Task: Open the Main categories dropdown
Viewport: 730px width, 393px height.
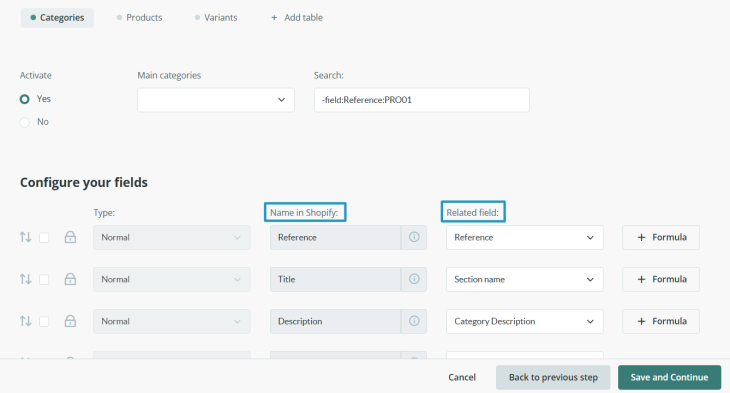Action: click(216, 100)
